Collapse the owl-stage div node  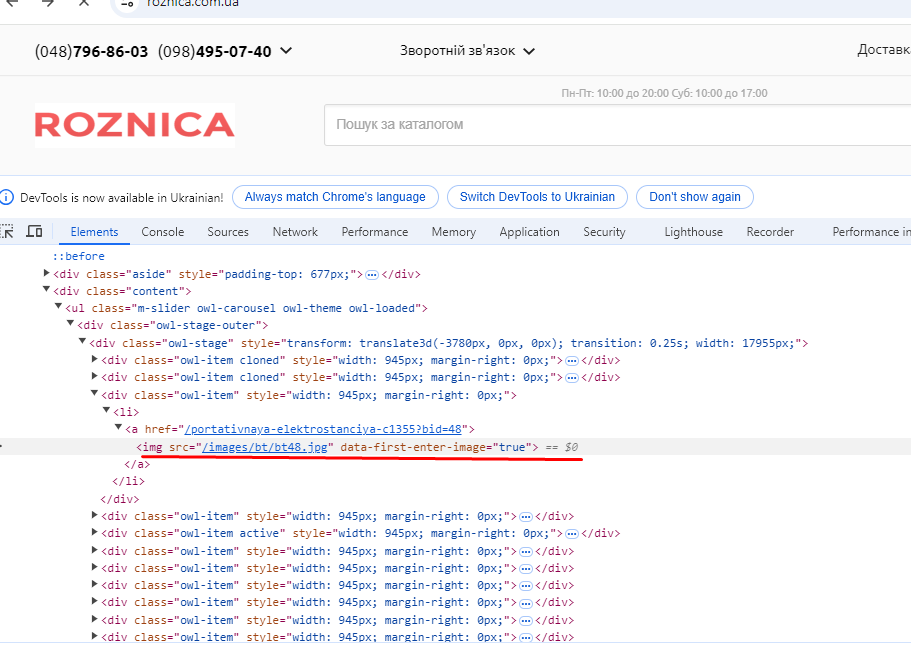point(83,343)
